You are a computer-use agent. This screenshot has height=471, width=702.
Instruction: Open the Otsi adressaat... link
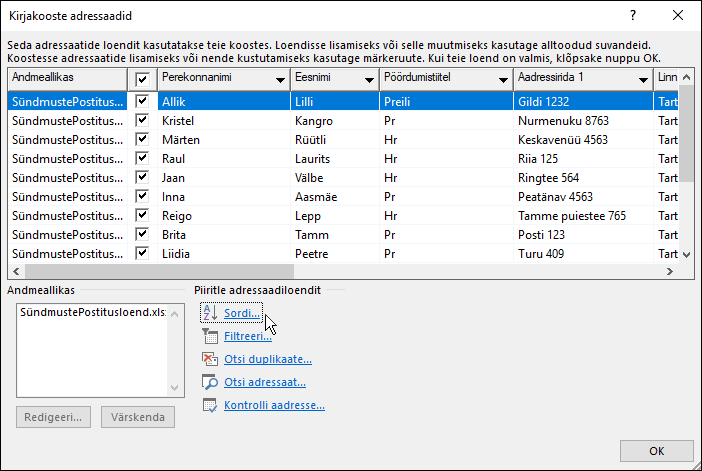click(265, 382)
